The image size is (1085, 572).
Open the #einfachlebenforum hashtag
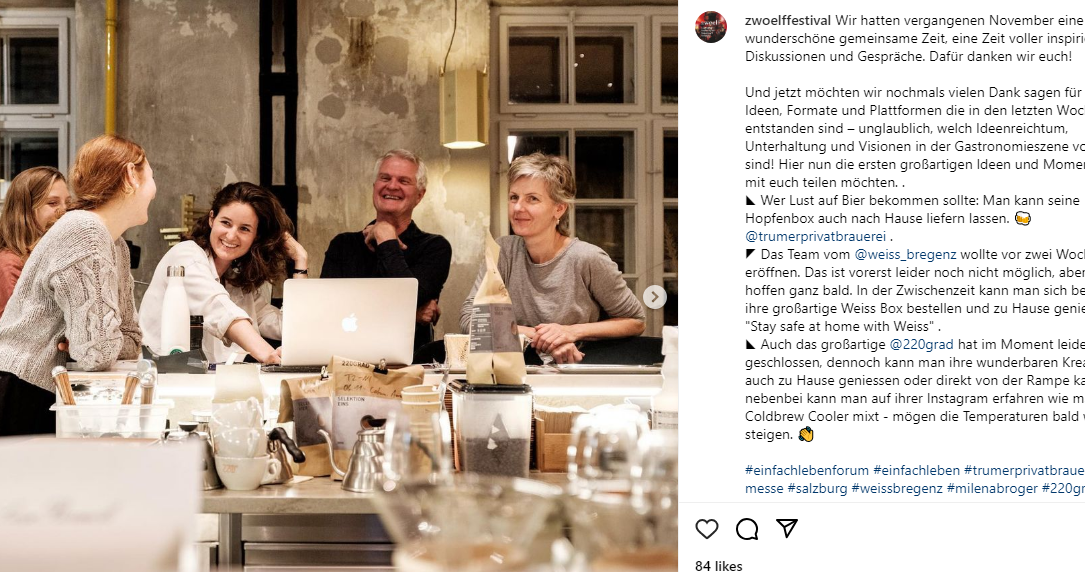click(807, 470)
